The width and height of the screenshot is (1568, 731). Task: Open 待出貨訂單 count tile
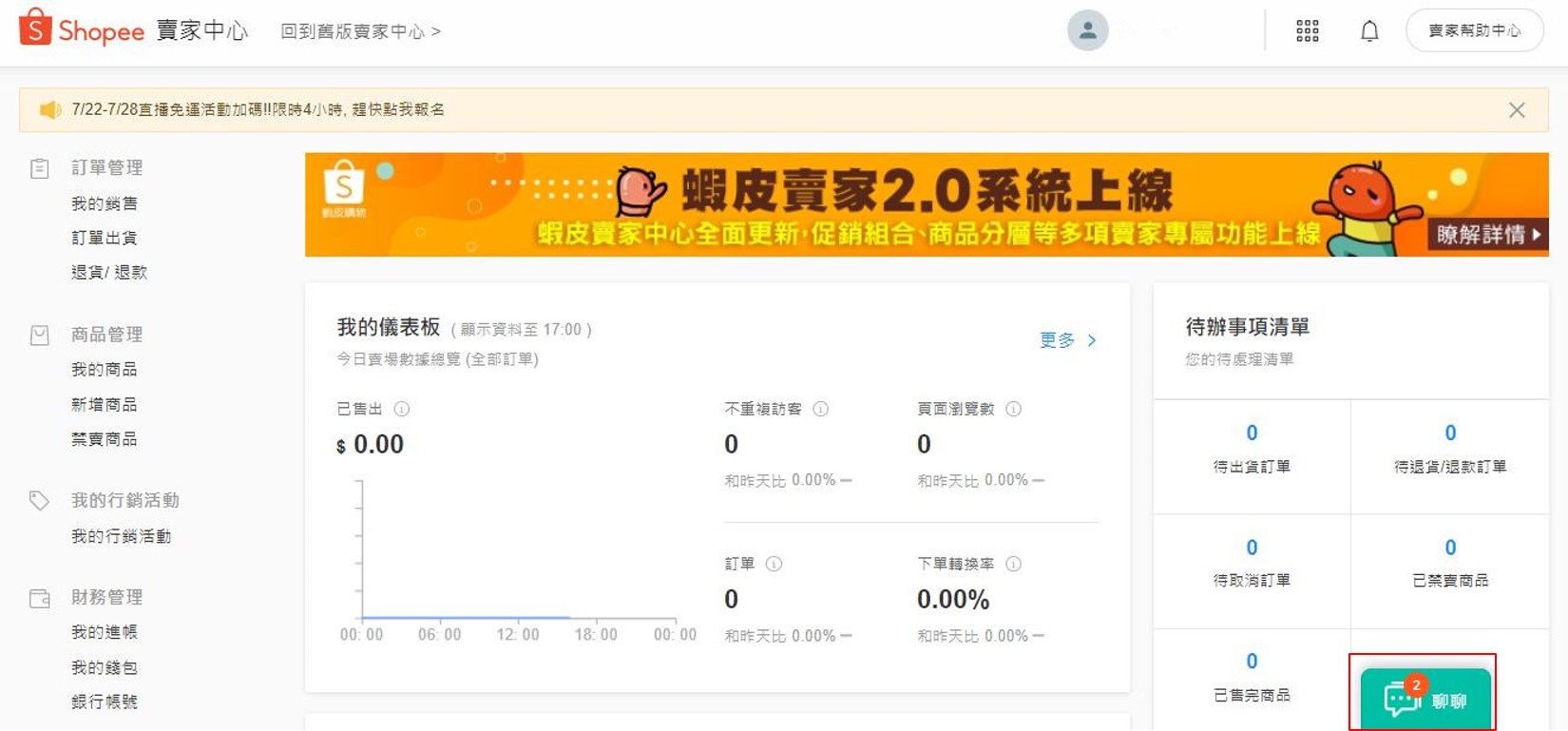1252,449
